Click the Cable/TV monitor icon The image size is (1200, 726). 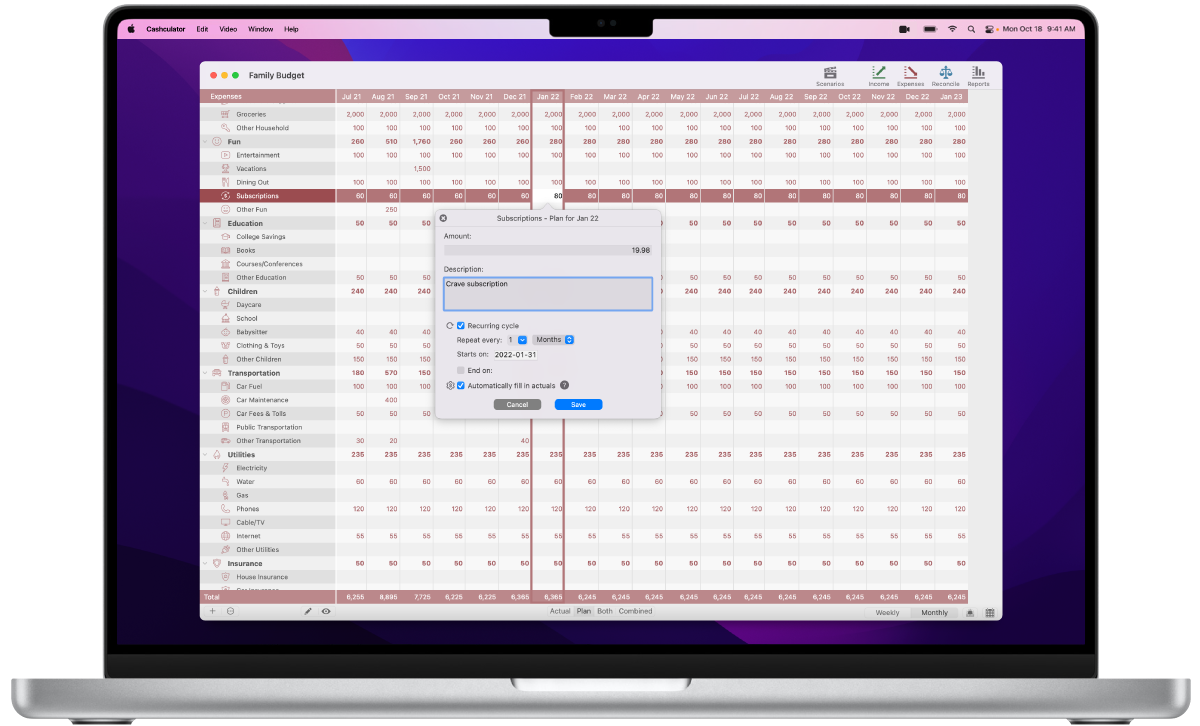click(226, 522)
